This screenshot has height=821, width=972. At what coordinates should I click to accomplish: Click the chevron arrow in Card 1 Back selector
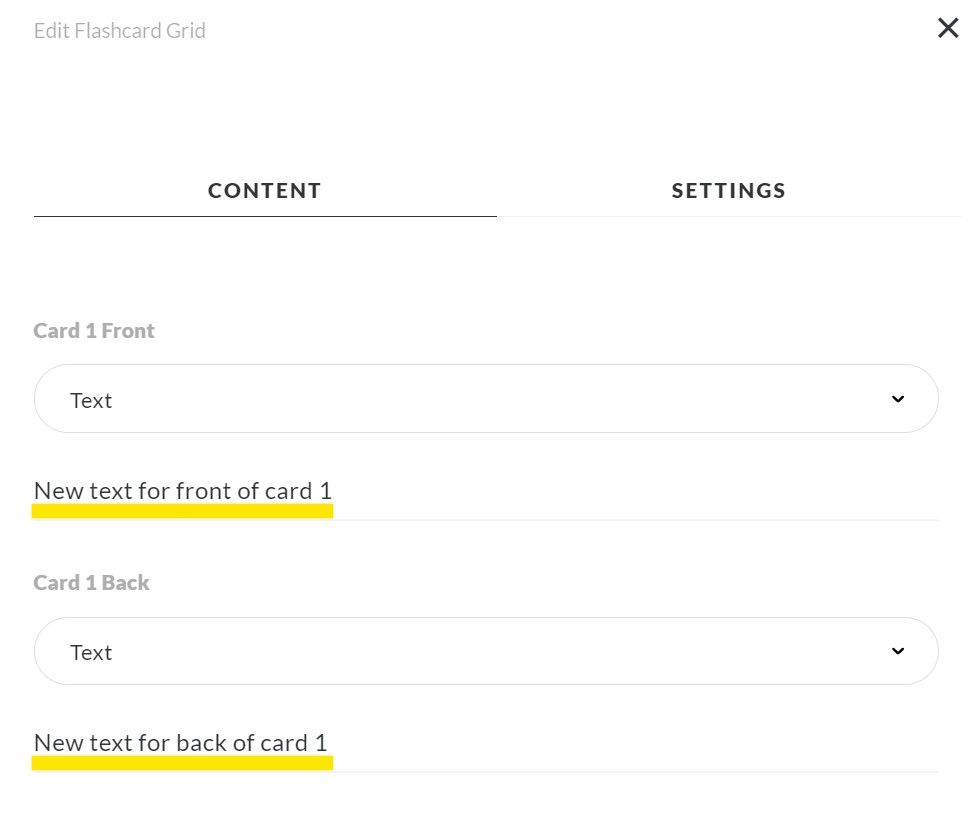point(897,651)
